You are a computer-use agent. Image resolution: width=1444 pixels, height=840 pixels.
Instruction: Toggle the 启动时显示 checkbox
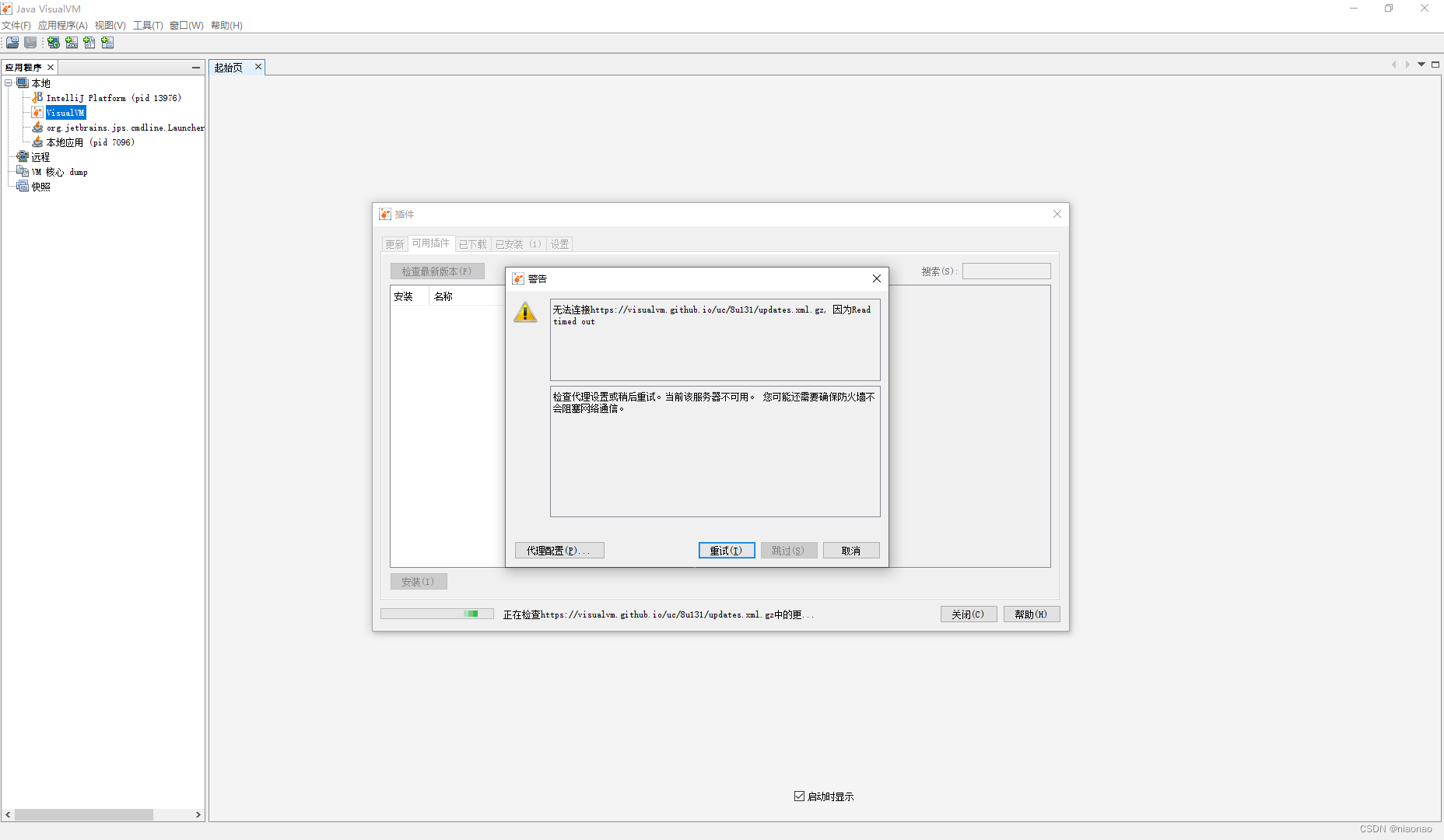point(799,796)
